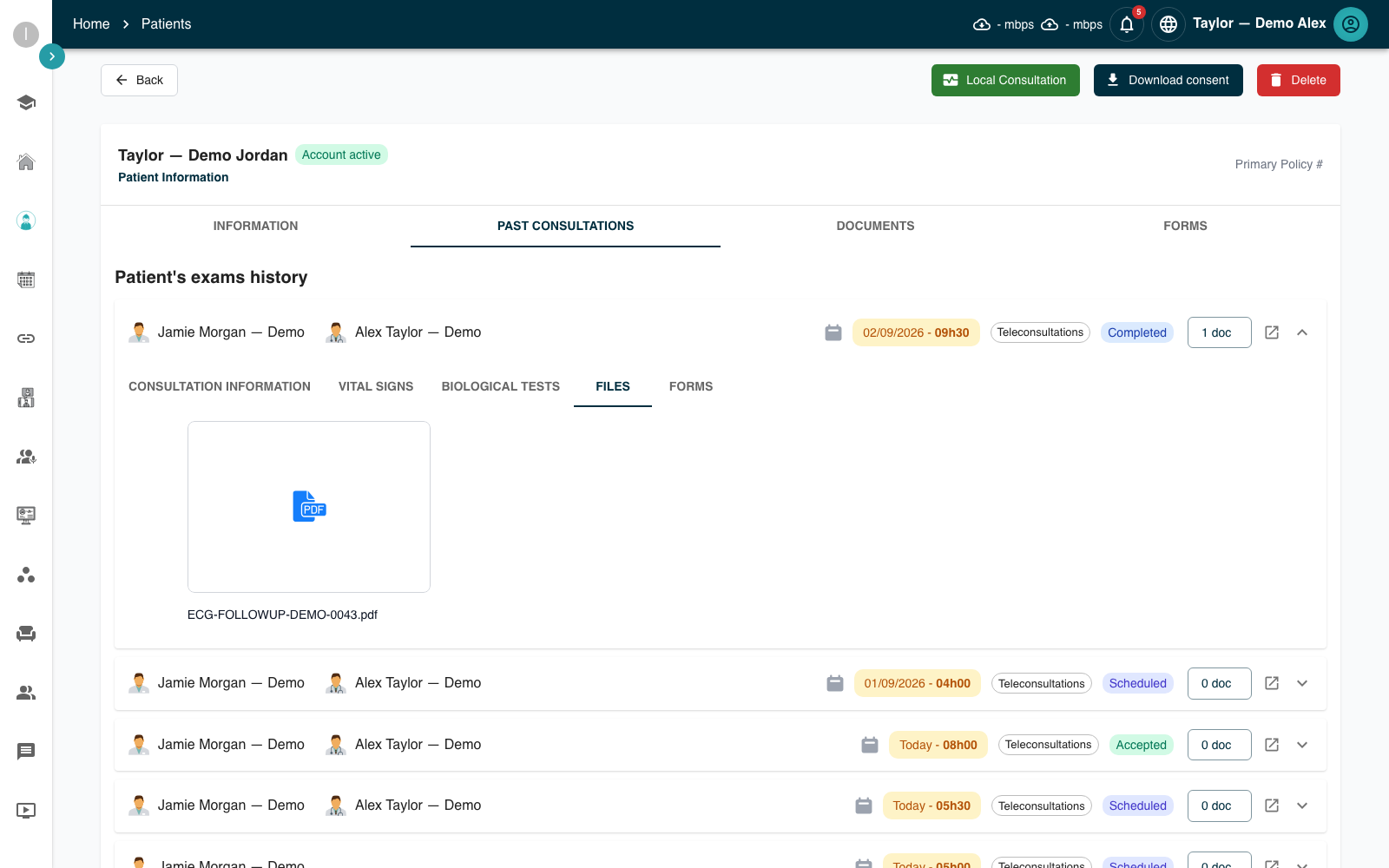This screenshot has width=1389, height=868.
Task: Go to the patient Forms tab
Action: [1185, 226]
